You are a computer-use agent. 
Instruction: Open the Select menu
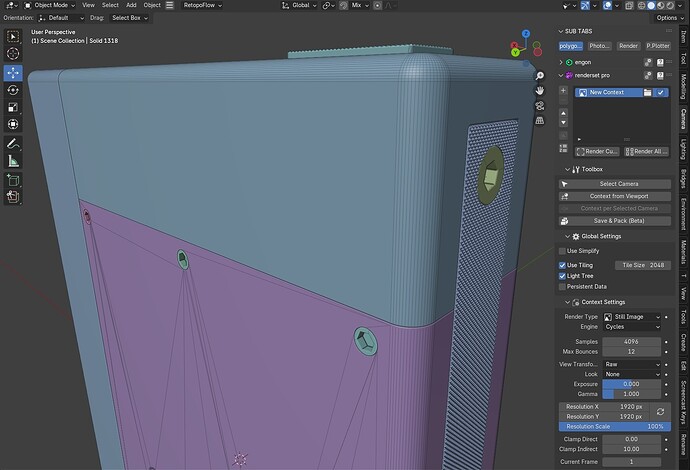(x=110, y=5)
